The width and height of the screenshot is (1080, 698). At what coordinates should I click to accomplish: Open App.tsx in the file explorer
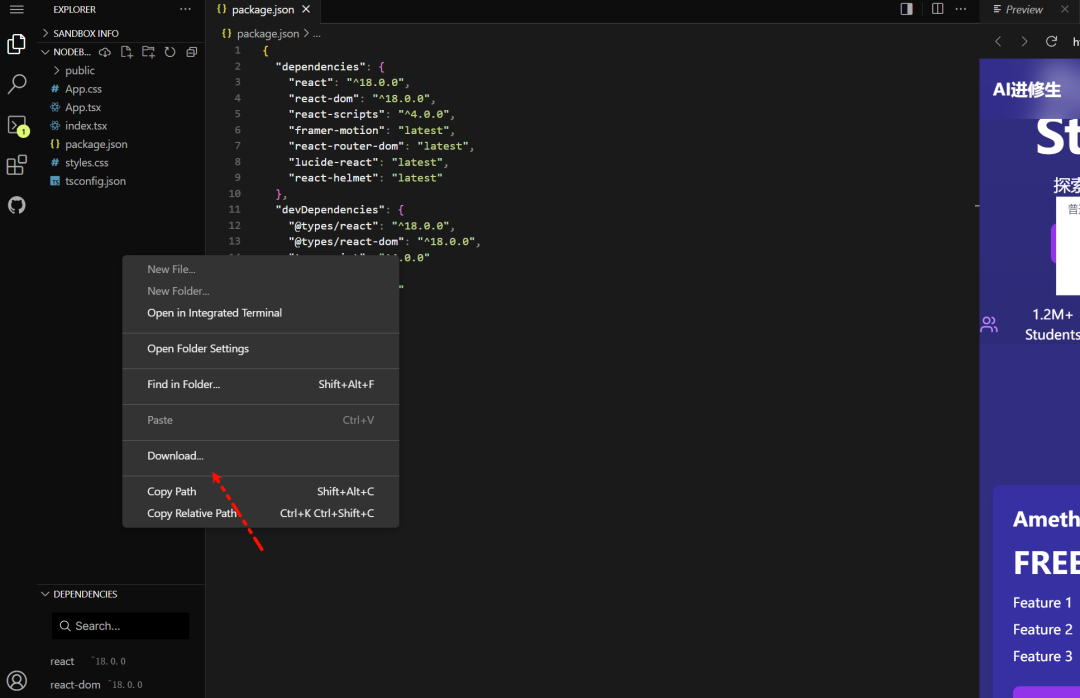pyautogui.click(x=83, y=107)
